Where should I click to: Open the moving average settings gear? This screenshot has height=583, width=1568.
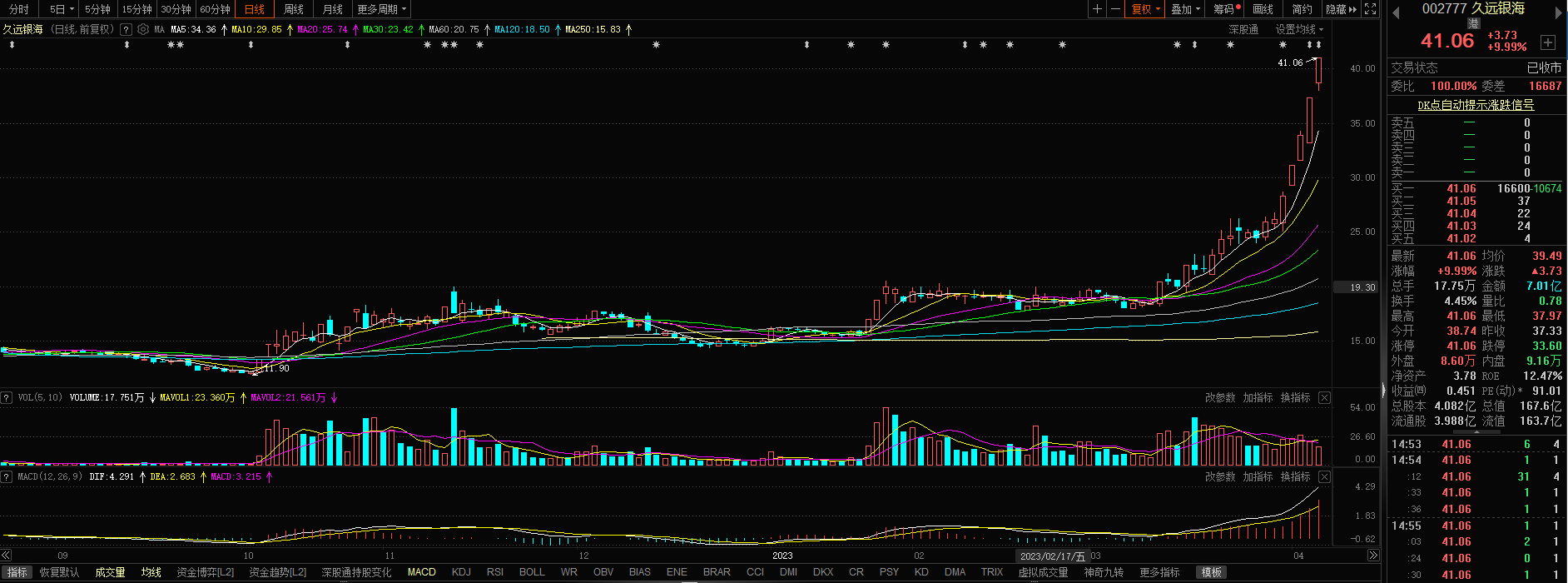click(143, 29)
